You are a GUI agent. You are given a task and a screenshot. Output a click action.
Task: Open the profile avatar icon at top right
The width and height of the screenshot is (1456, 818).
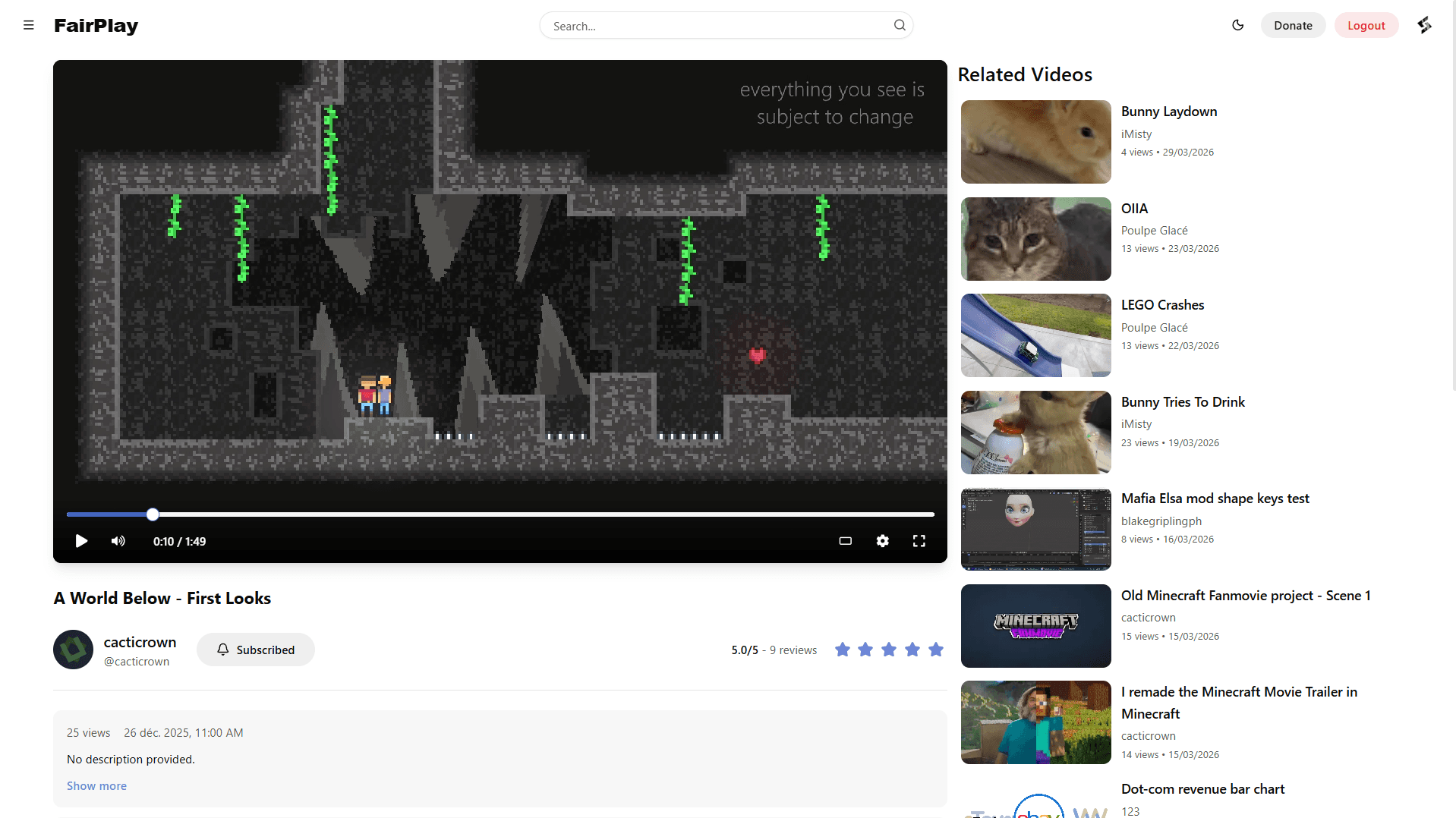tap(1425, 25)
